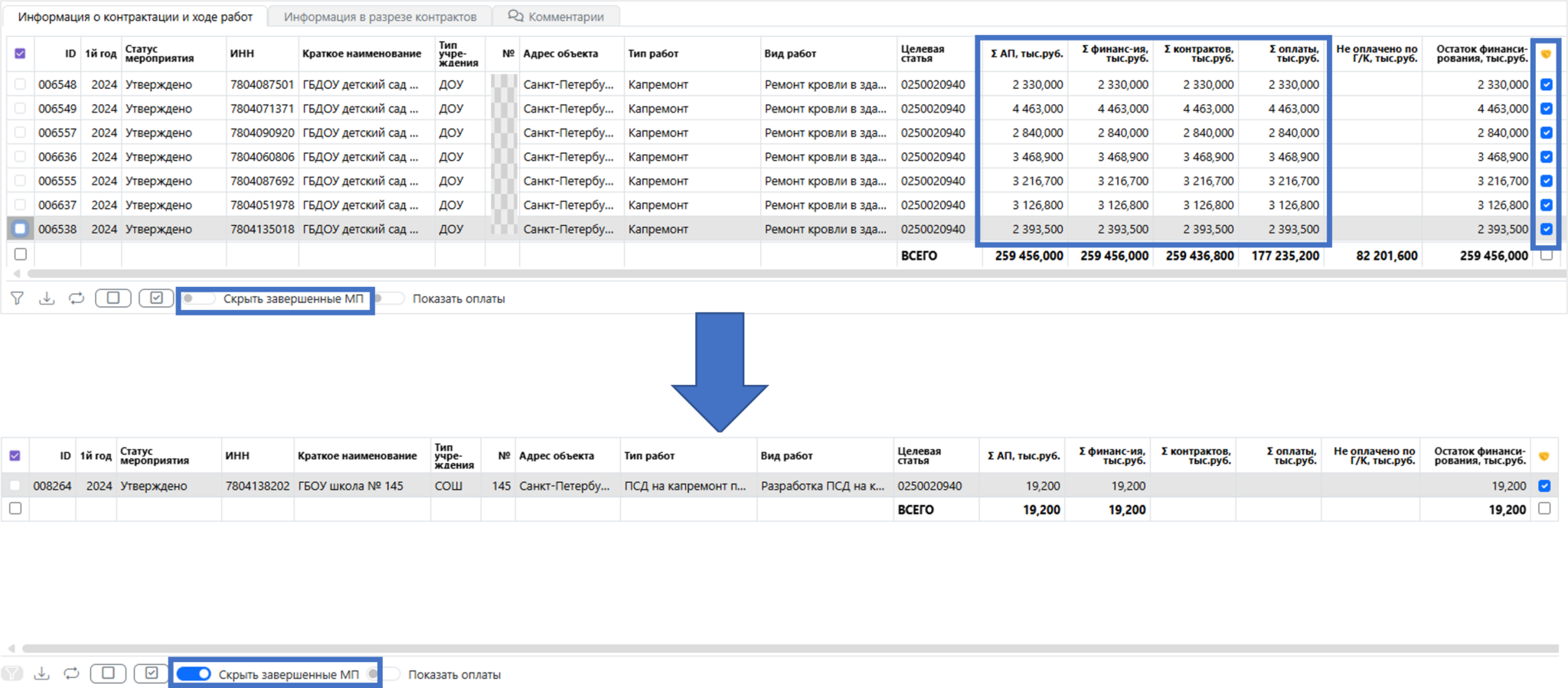
Task: Toggle Показать оплаты switch below upper table
Action: (x=389, y=298)
